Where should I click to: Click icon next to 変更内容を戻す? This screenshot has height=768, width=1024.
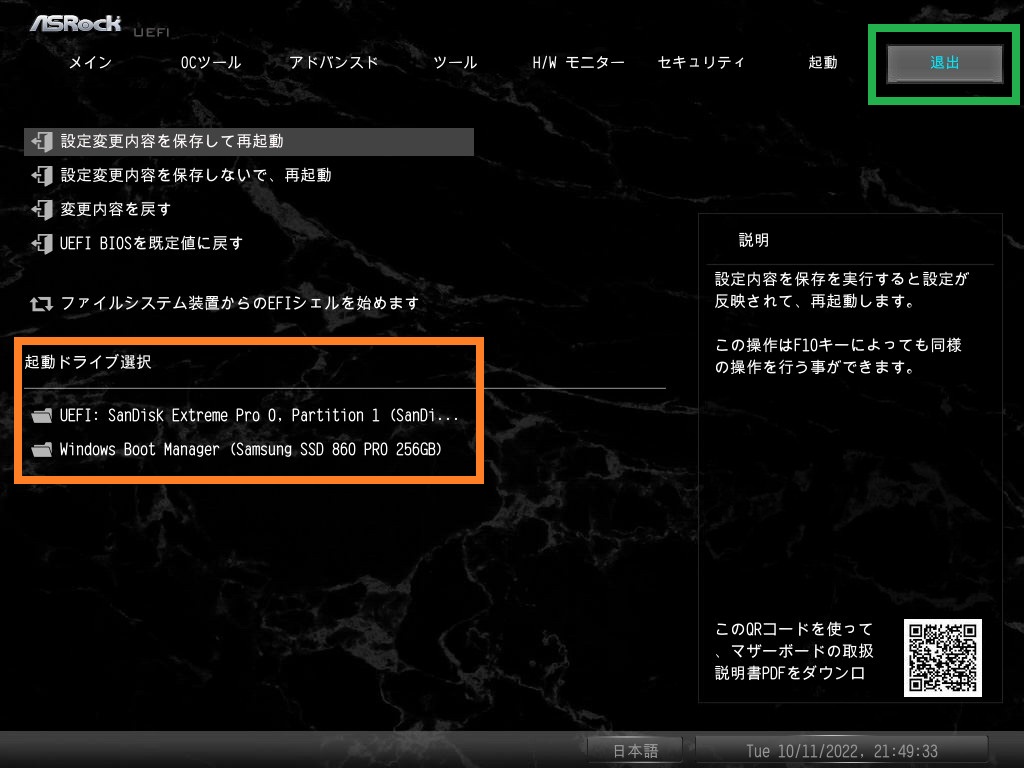[42, 210]
